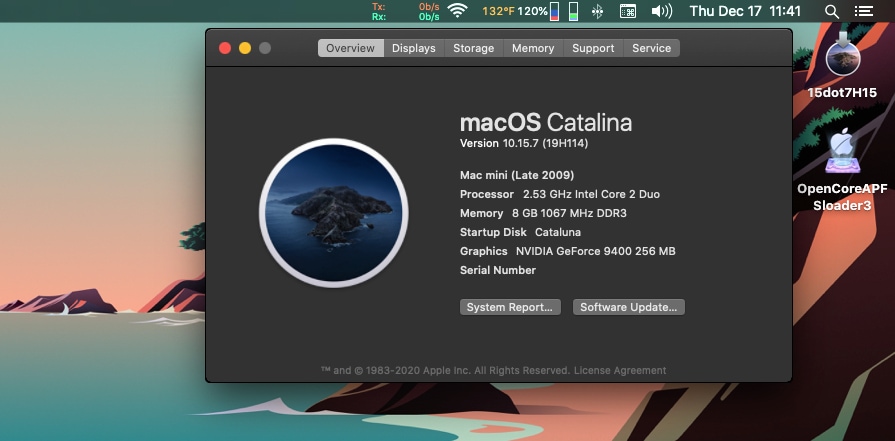Minimize the About This Mac window
The width and height of the screenshot is (895, 441).
tap(245, 48)
